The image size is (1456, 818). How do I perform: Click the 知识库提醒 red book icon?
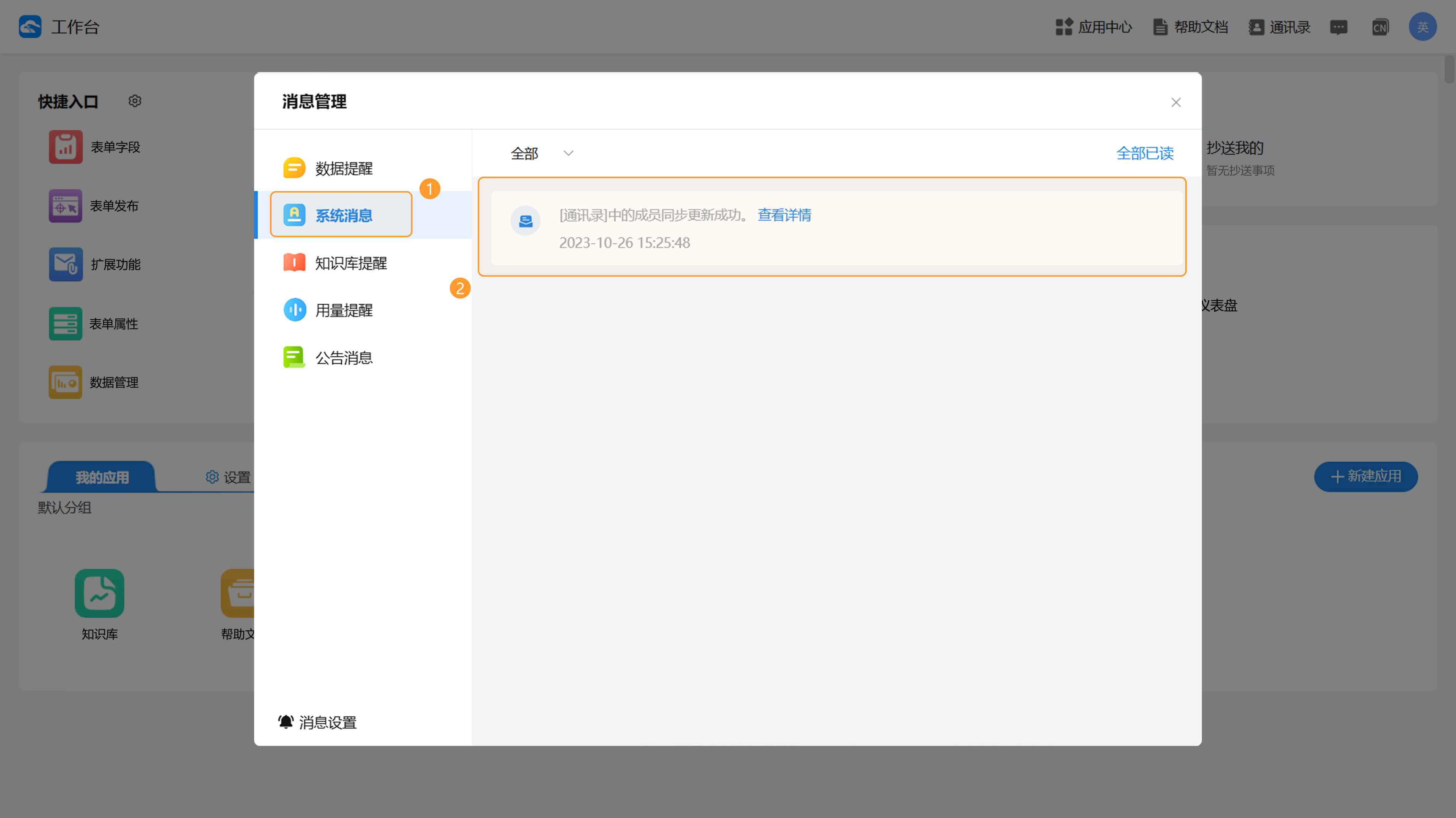click(x=294, y=263)
